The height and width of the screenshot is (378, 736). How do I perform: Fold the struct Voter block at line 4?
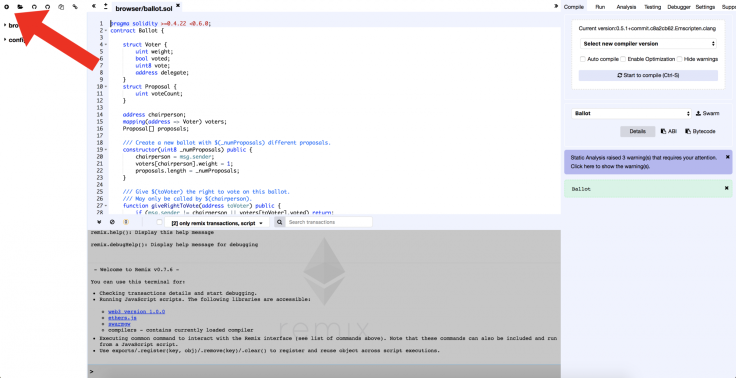(106, 45)
